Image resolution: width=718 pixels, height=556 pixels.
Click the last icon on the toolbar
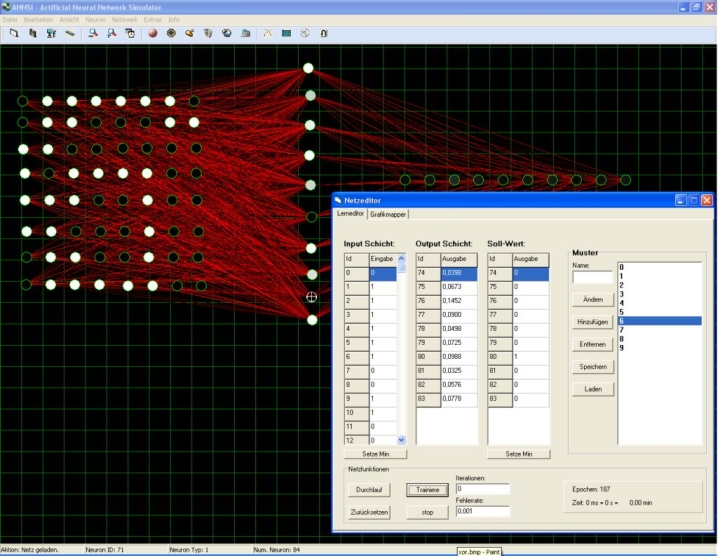[323, 33]
